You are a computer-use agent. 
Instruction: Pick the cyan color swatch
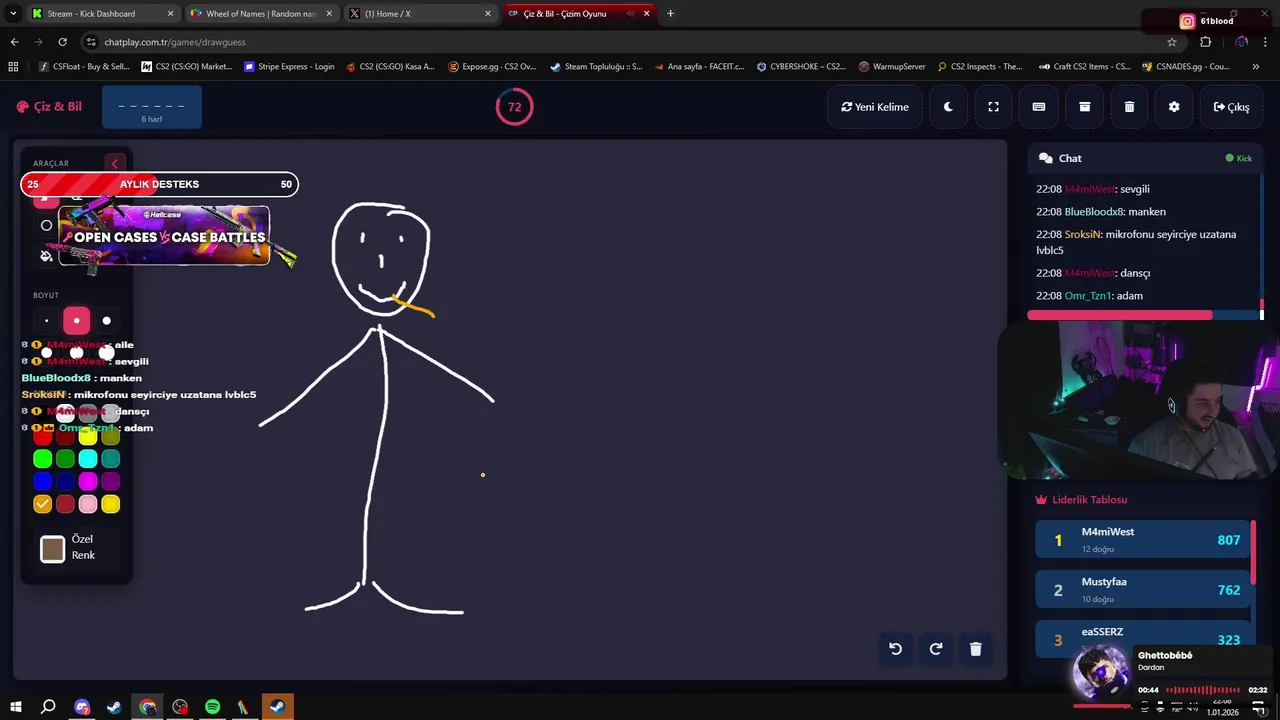[88, 459]
